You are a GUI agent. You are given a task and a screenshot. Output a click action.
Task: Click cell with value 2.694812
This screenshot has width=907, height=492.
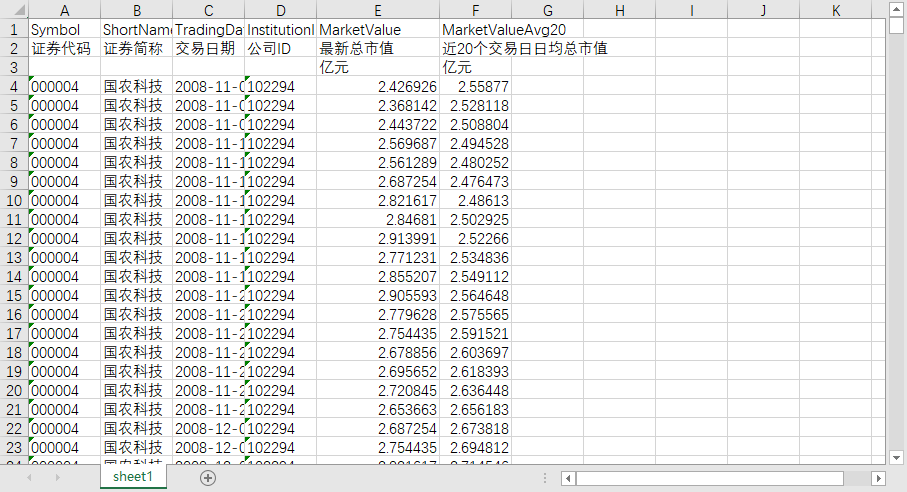(x=475, y=448)
